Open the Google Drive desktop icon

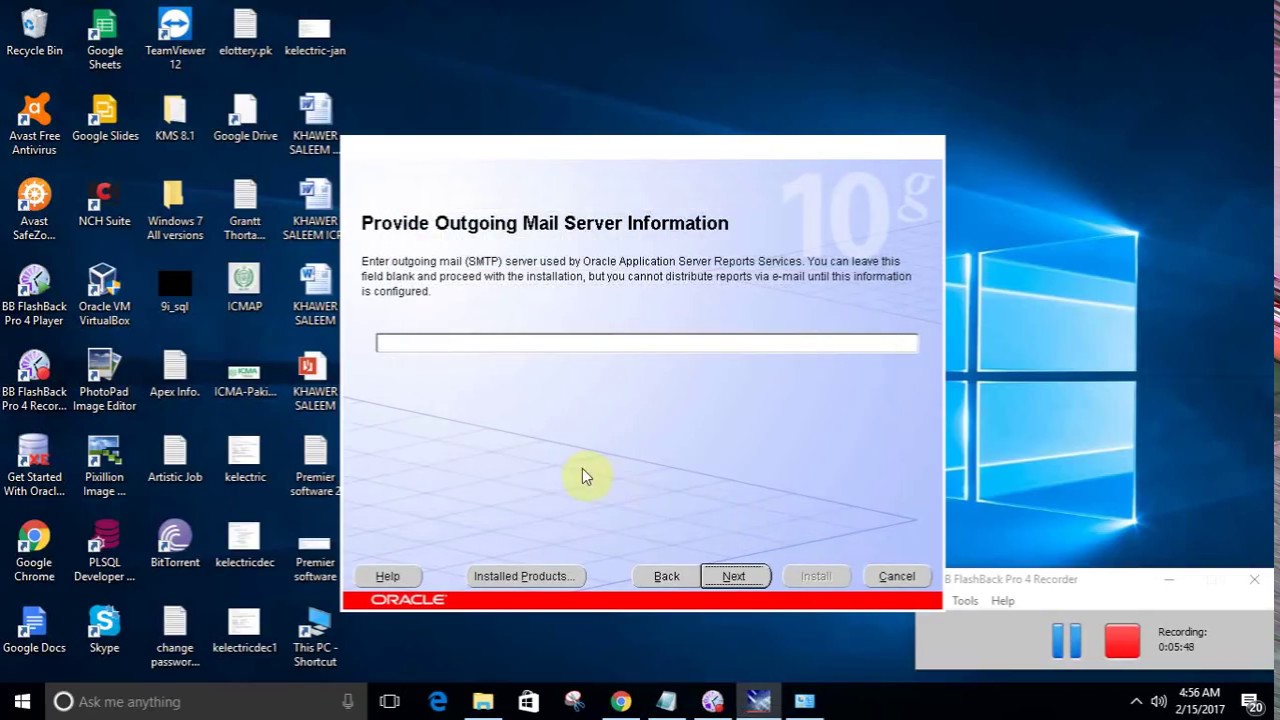245,118
